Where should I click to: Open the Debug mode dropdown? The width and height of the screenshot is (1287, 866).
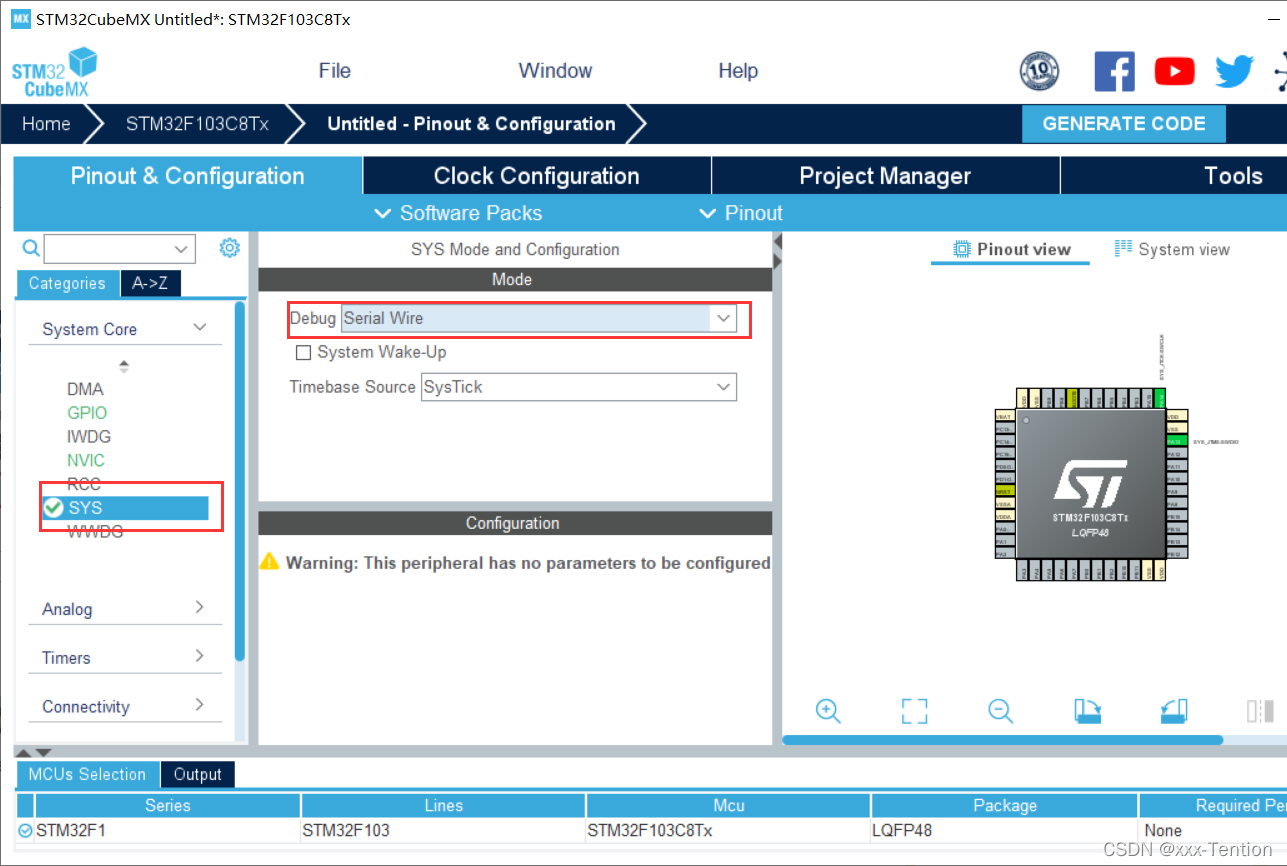(x=723, y=318)
